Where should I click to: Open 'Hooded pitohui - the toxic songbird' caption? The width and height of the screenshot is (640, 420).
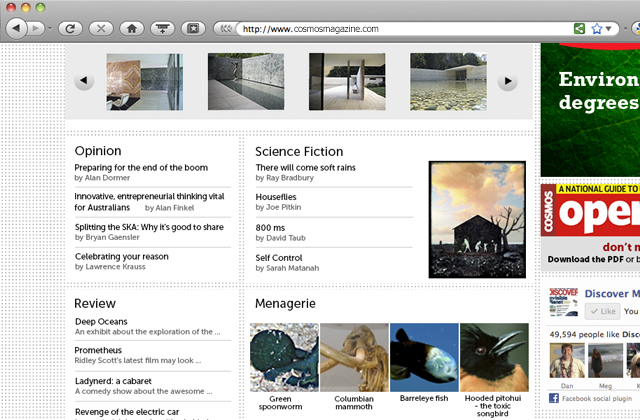pyautogui.click(x=493, y=406)
